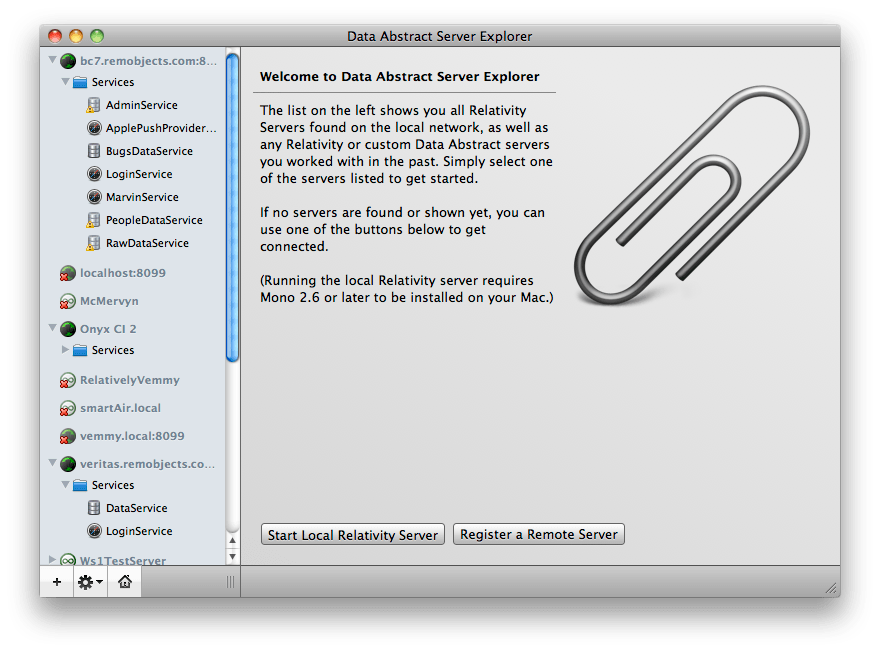The height and width of the screenshot is (652, 880).
Task: Select the MarvinService icon
Action: coord(92,196)
